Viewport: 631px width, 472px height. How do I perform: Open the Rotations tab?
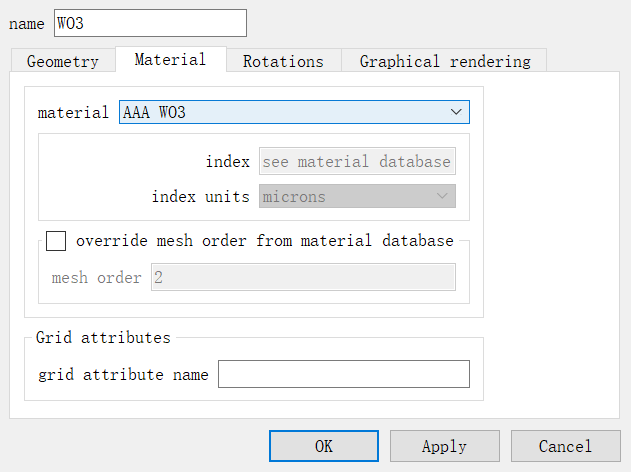pyautogui.click(x=283, y=61)
